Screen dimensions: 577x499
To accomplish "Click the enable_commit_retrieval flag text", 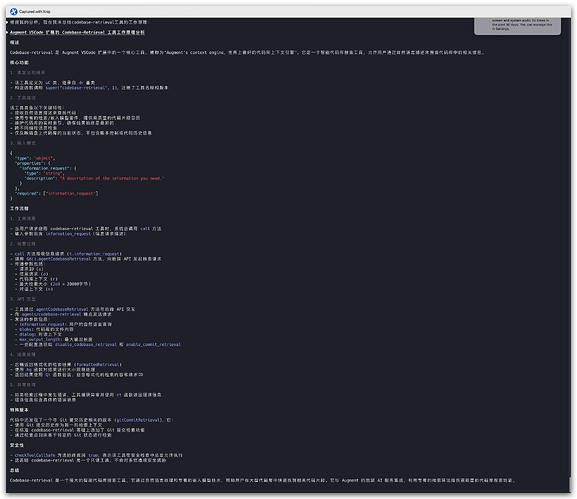I will click(x=153, y=345).
